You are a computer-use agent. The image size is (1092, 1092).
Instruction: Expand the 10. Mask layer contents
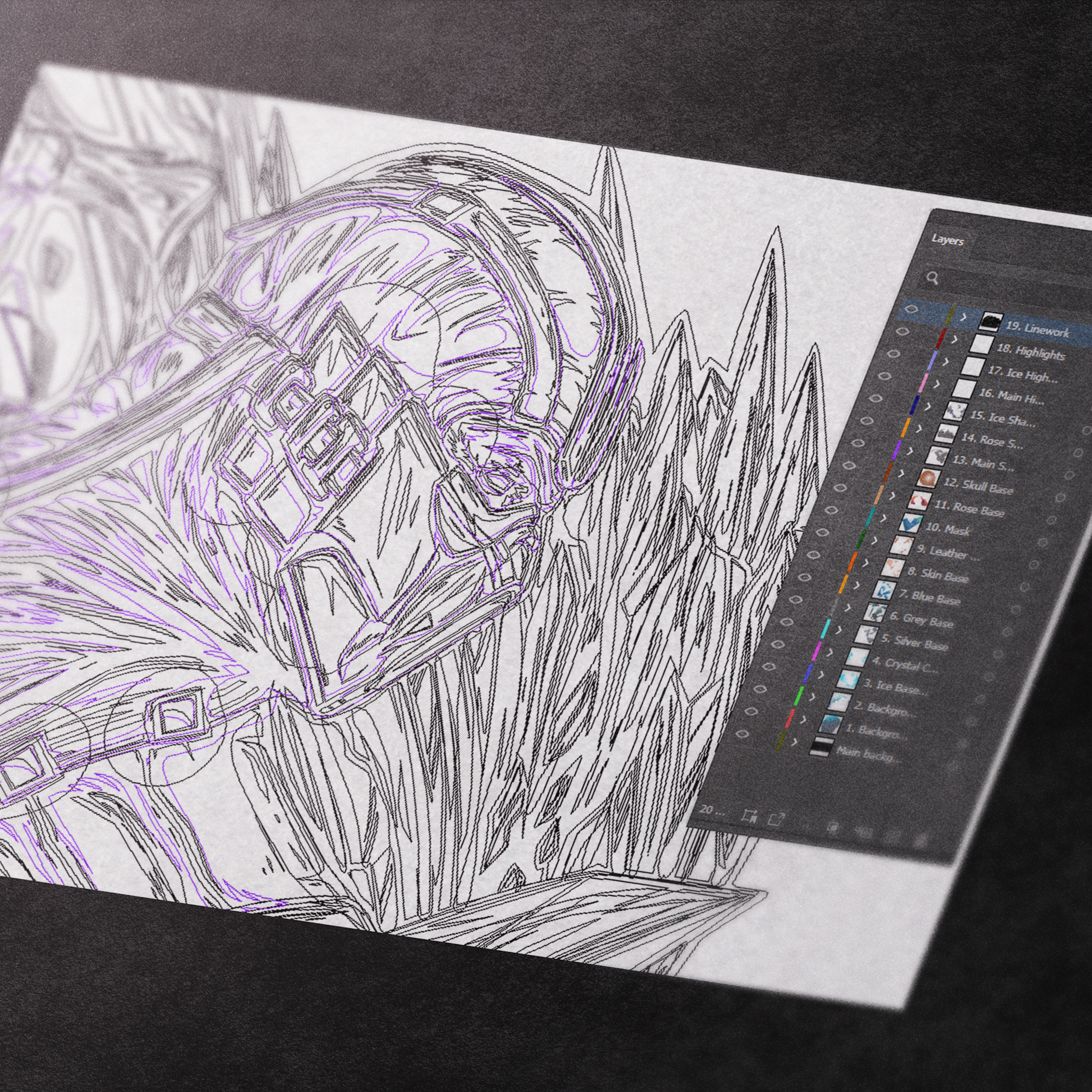pyautogui.click(x=885, y=518)
